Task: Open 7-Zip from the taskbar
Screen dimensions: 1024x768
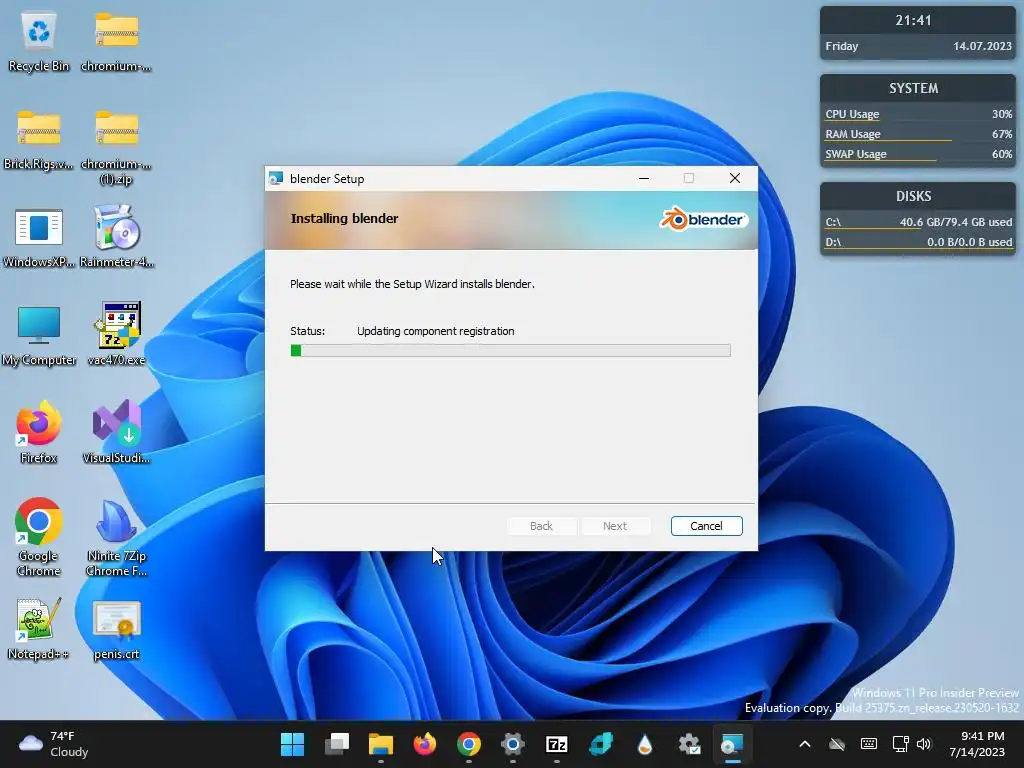Action: coord(556,744)
